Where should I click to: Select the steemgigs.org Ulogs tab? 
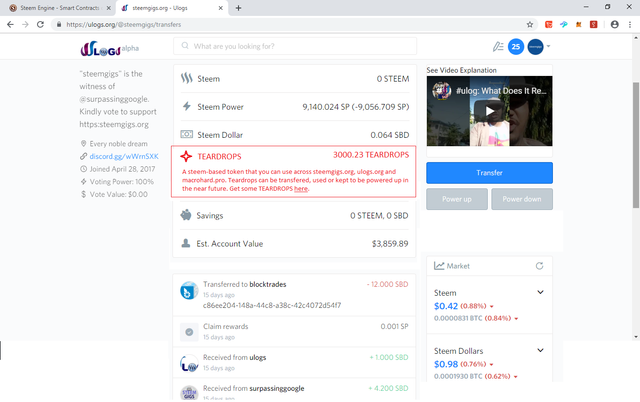point(171,8)
